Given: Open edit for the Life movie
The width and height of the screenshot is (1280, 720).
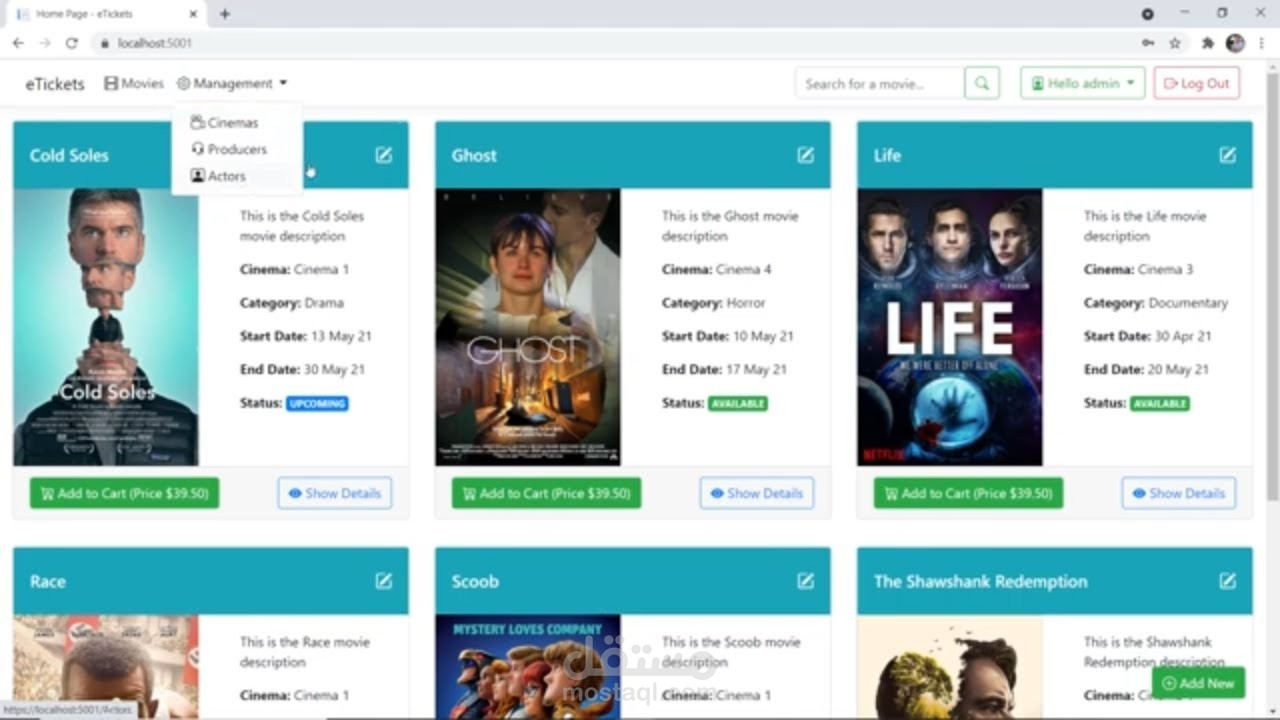Looking at the screenshot, I should (x=1228, y=155).
